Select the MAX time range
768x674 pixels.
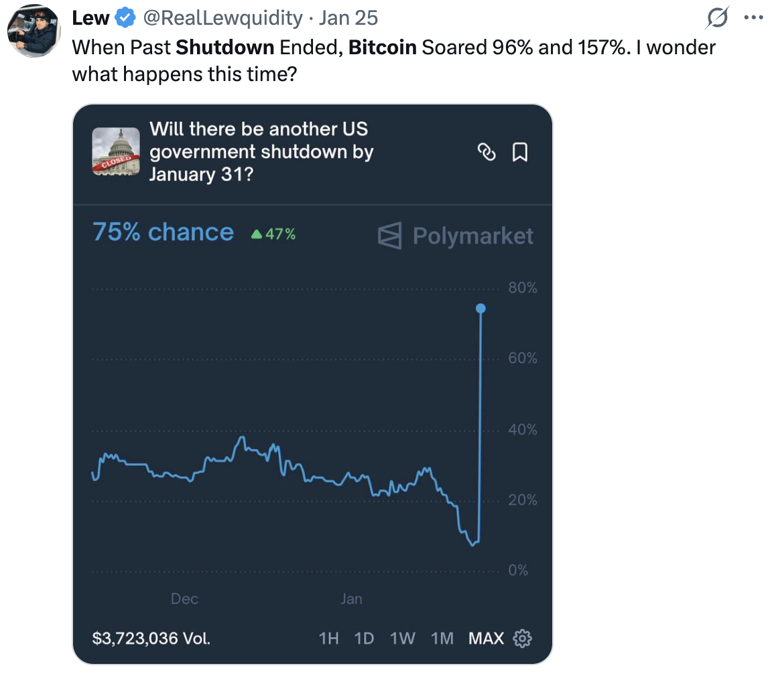(x=486, y=638)
